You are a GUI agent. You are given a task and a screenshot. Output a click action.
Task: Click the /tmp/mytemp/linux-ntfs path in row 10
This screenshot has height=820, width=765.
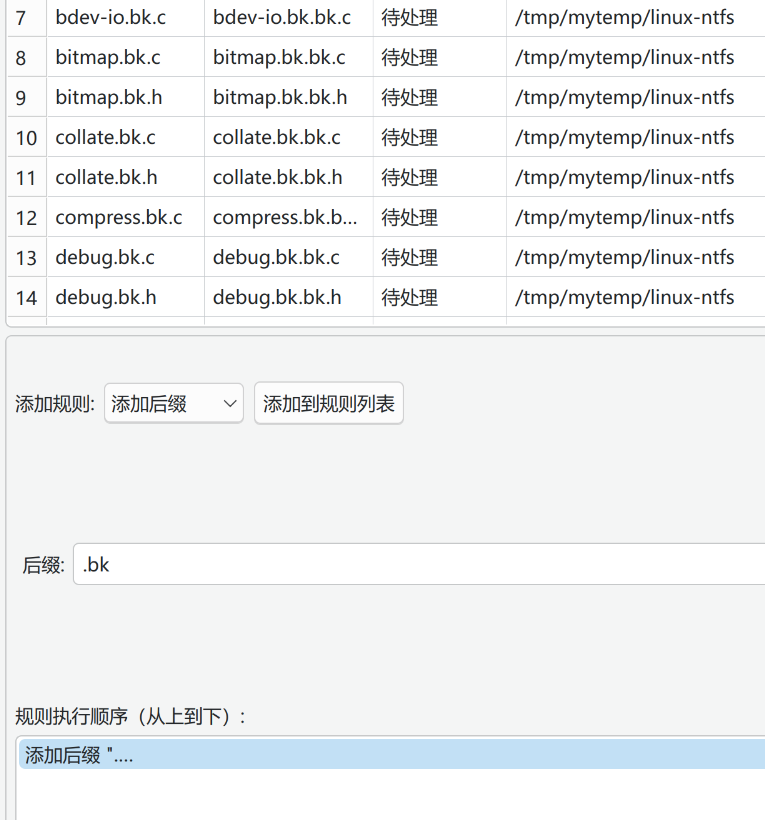coord(636,137)
